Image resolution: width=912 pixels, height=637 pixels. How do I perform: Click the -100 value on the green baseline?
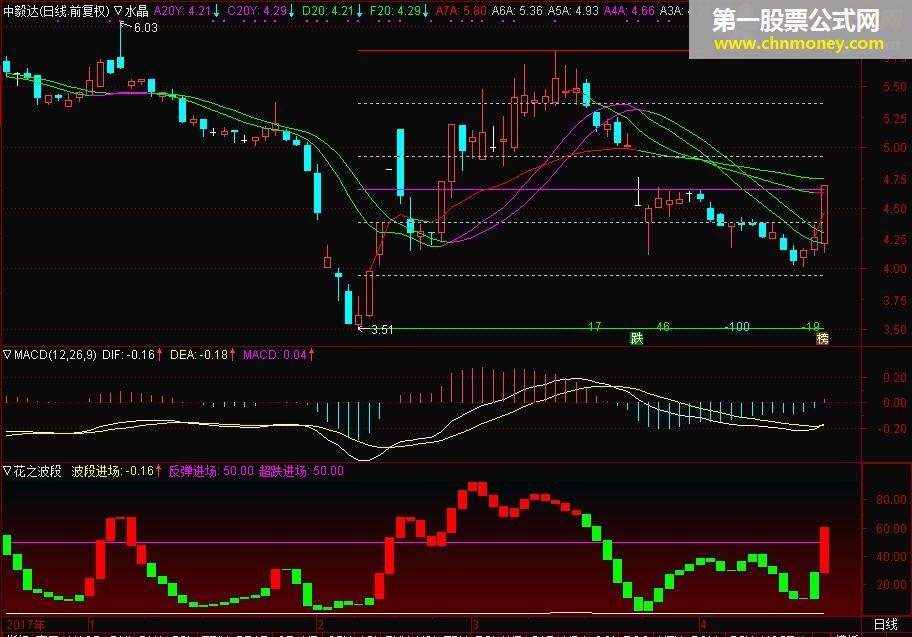[x=738, y=327]
